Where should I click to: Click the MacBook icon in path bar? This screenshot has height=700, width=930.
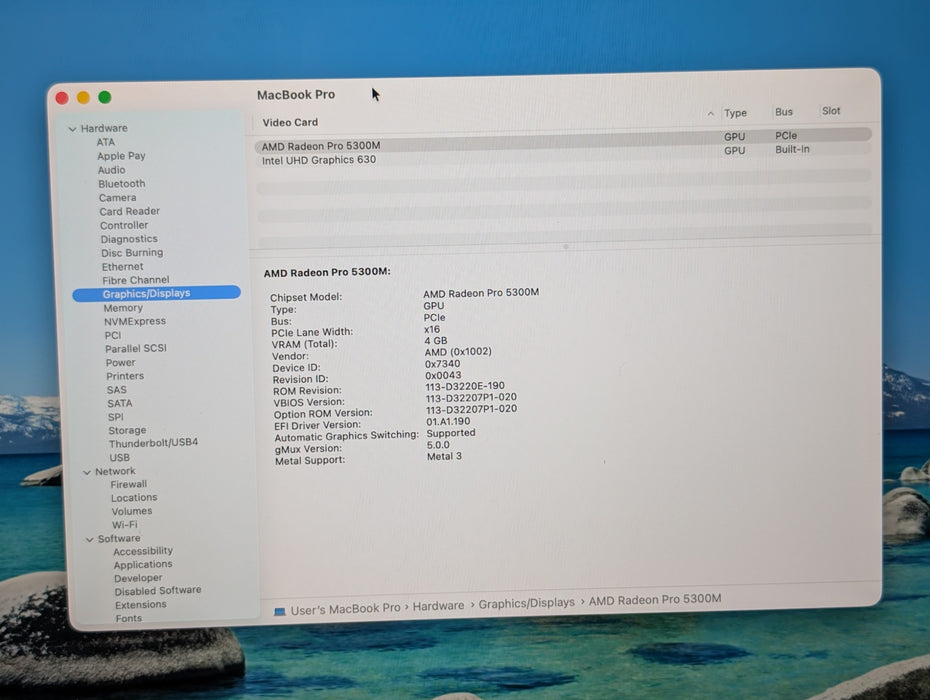click(x=280, y=611)
